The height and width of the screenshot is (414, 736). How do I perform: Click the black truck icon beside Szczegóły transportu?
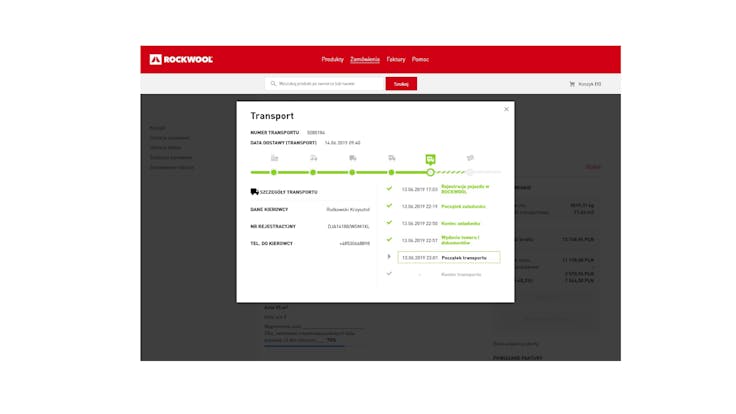click(254, 192)
